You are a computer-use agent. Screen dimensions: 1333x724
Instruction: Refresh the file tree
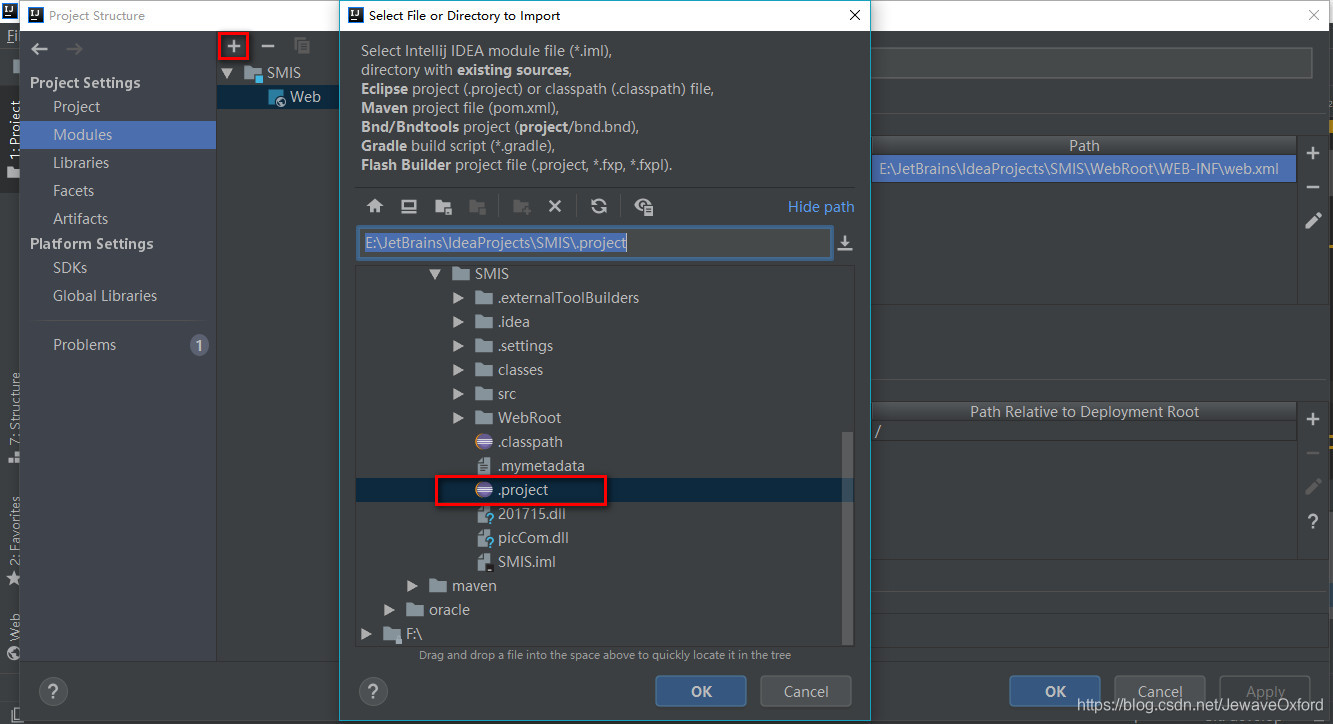click(x=599, y=206)
